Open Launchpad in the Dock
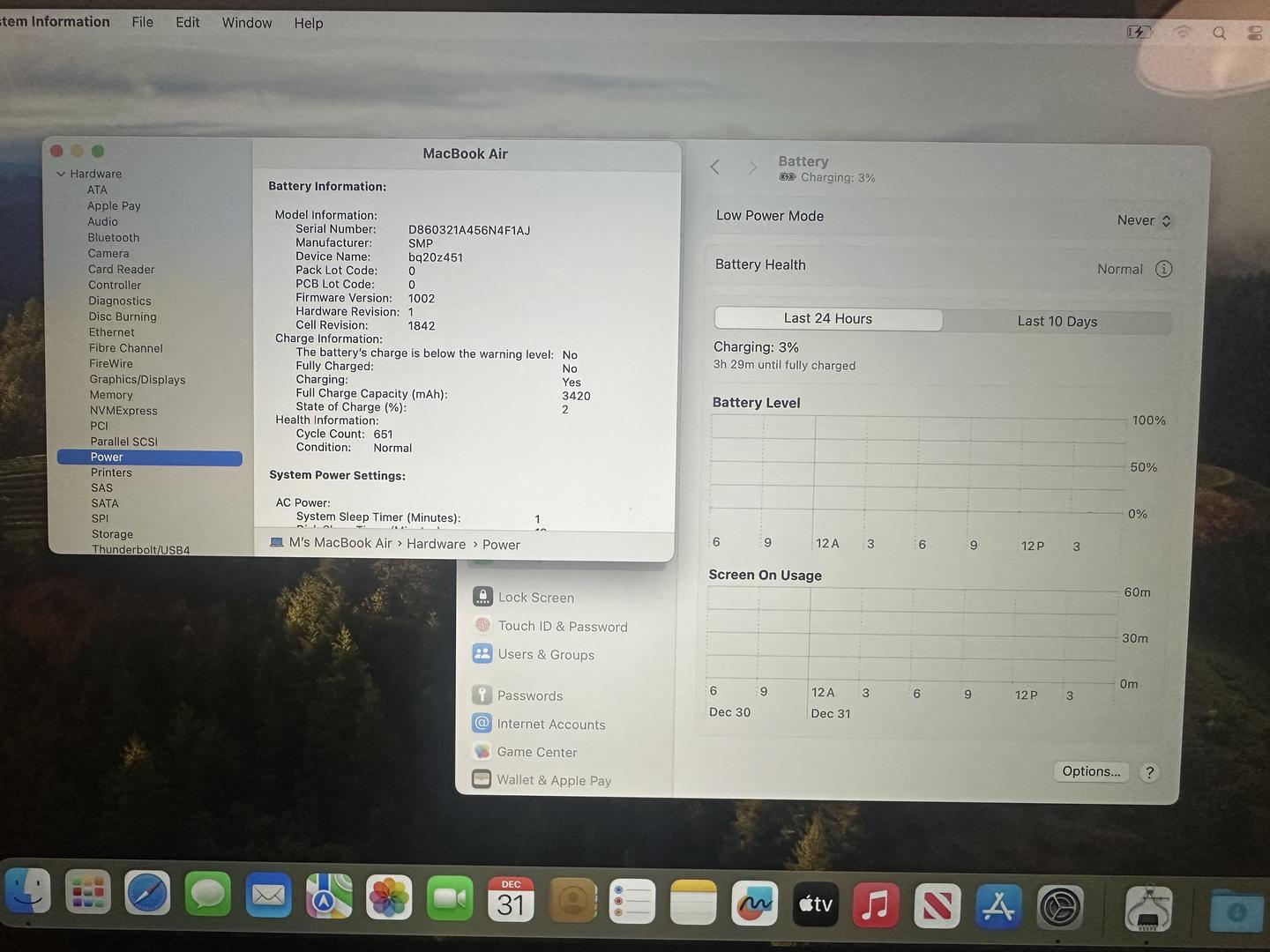The image size is (1270, 952). coord(88,894)
